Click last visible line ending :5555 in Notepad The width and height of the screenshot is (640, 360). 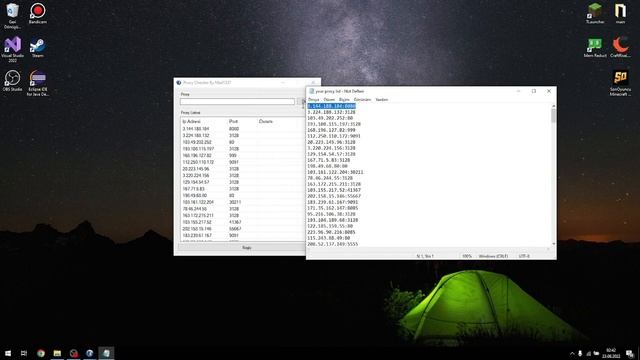coord(333,244)
